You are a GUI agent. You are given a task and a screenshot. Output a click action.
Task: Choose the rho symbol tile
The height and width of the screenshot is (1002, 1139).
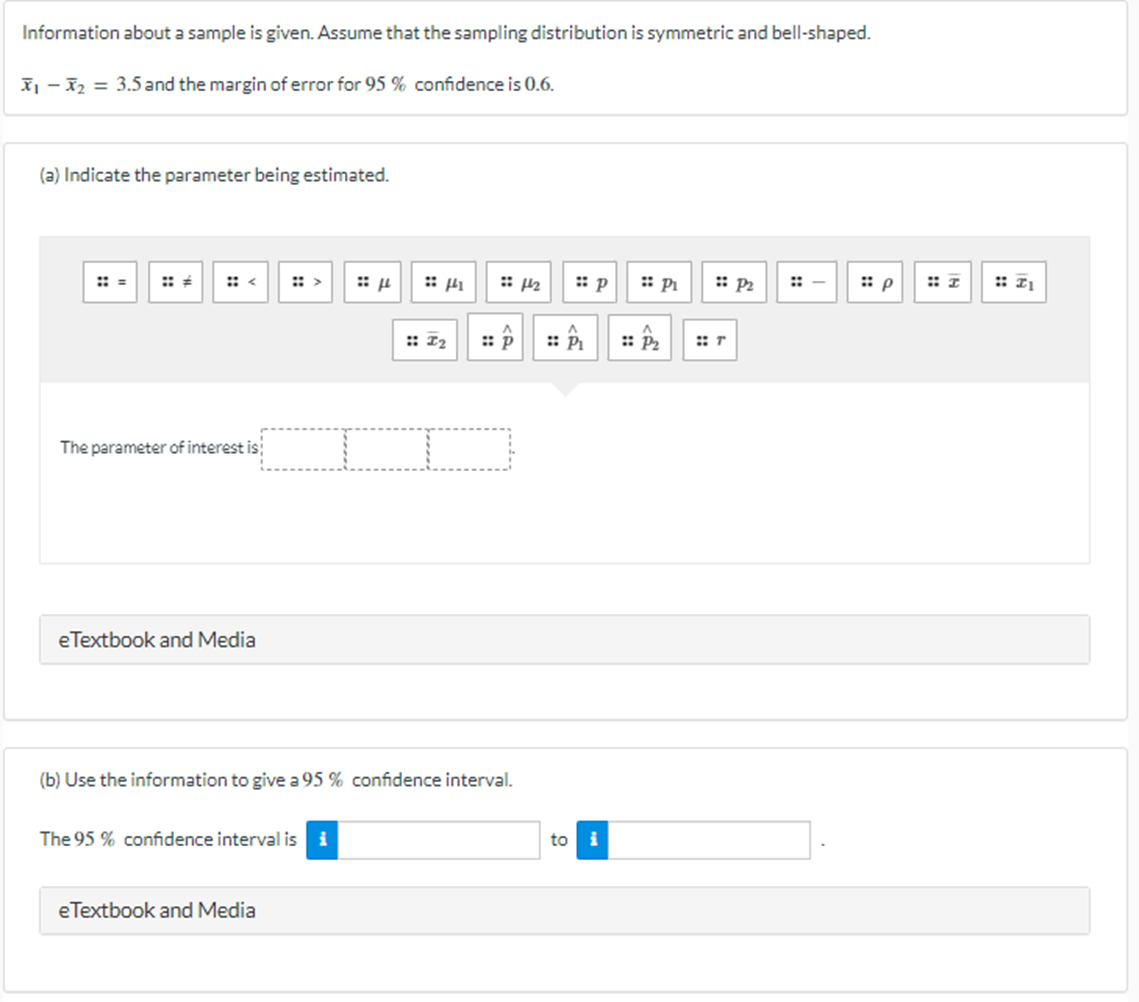tap(875, 282)
